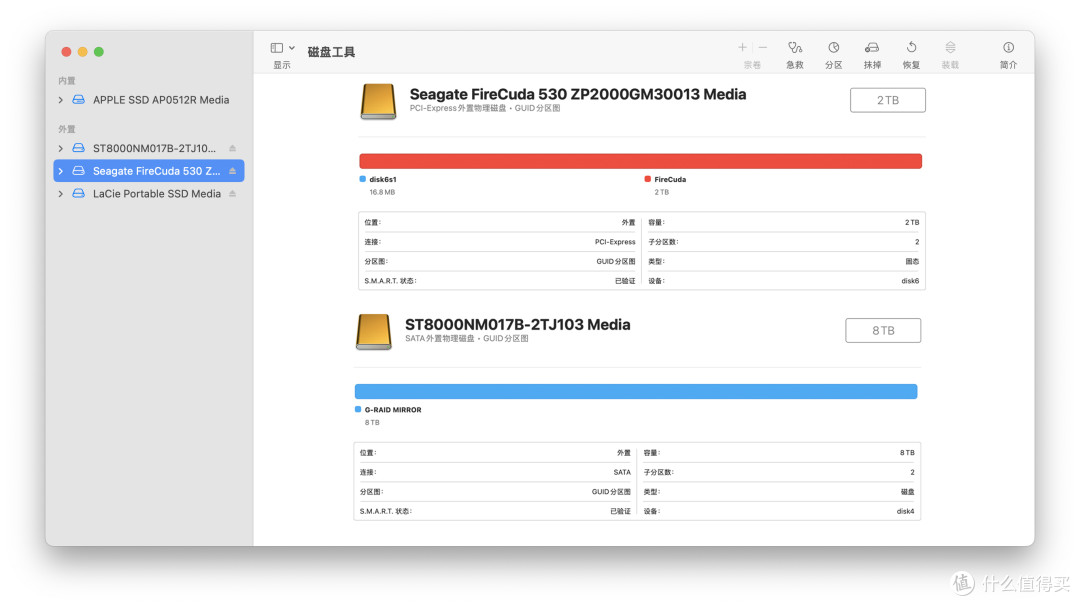Image resolution: width=1080 pixels, height=606 pixels.
Task: Eject the Seagate FireCuda 530 disk
Action: (x=233, y=171)
